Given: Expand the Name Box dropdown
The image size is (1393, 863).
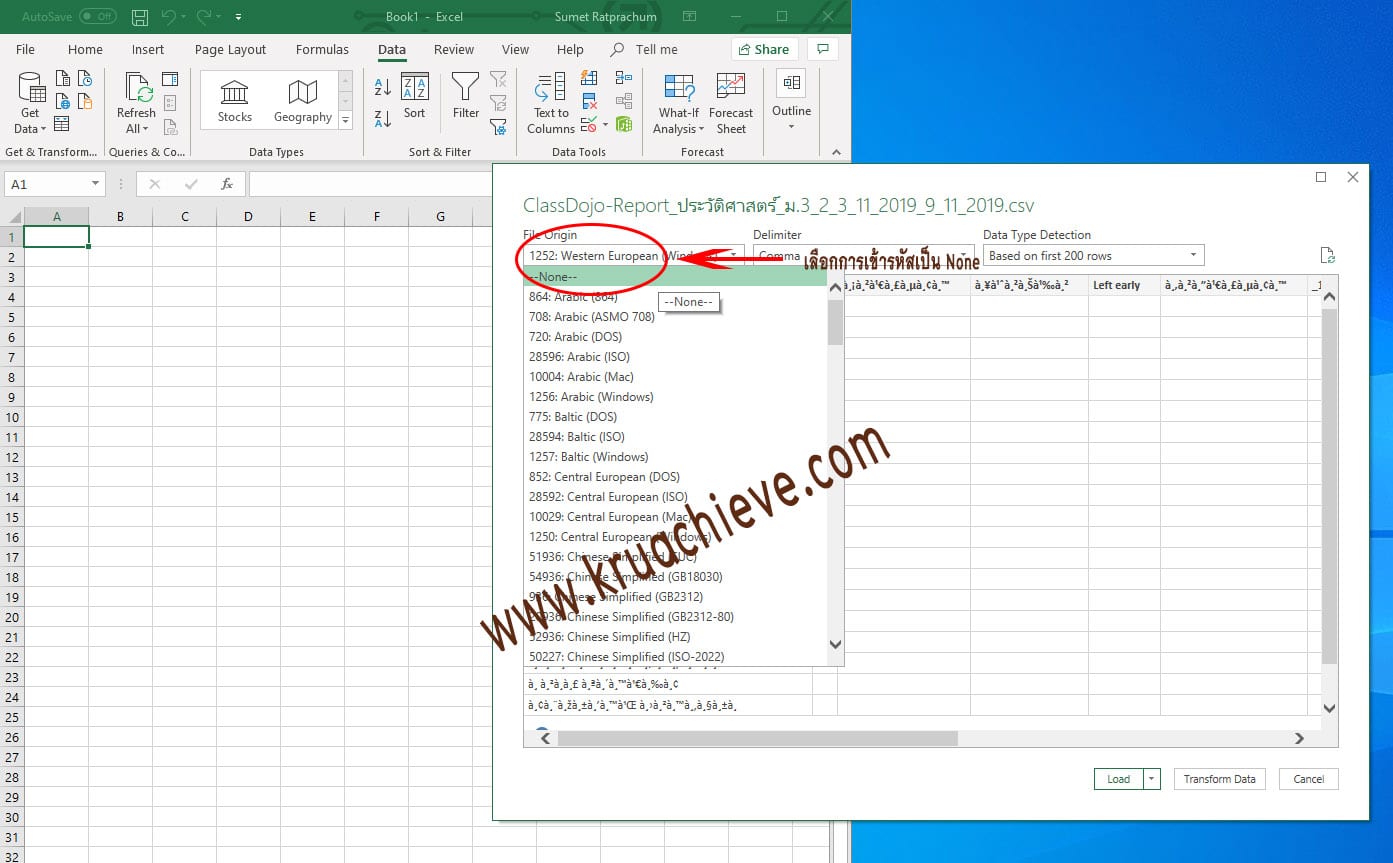Looking at the screenshot, I should click(x=96, y=184).
